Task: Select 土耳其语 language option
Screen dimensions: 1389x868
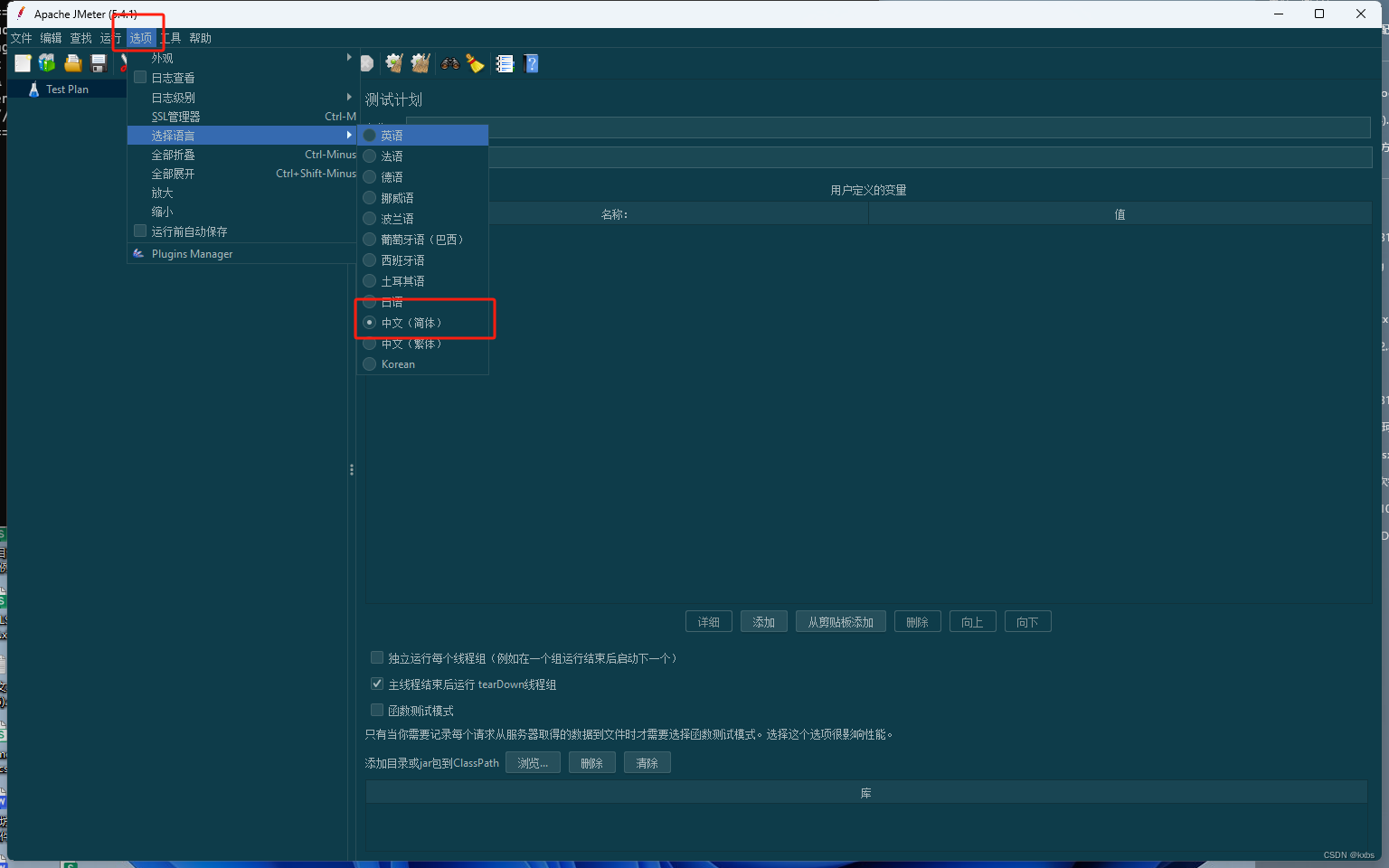Action: pos(423,281)
